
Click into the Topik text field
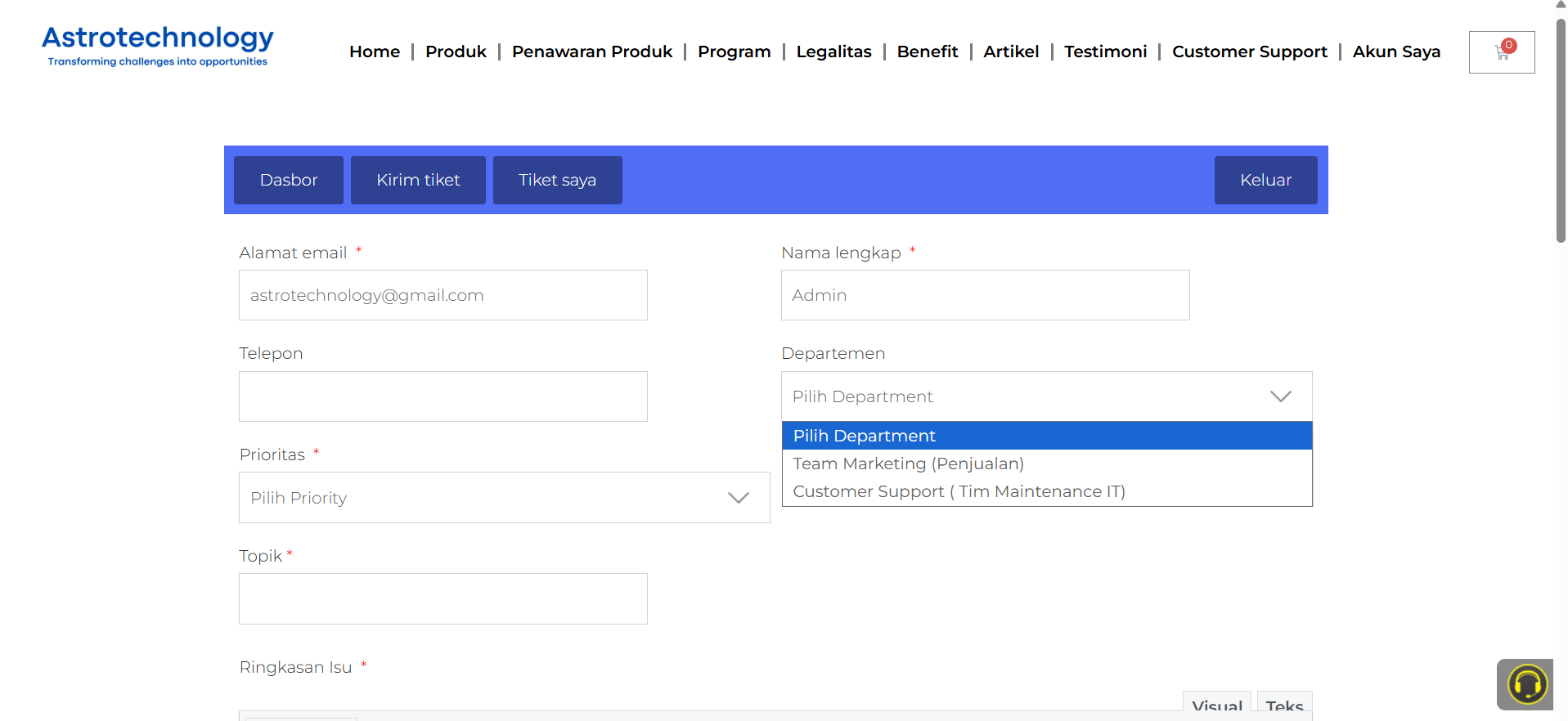coord(443,598)
